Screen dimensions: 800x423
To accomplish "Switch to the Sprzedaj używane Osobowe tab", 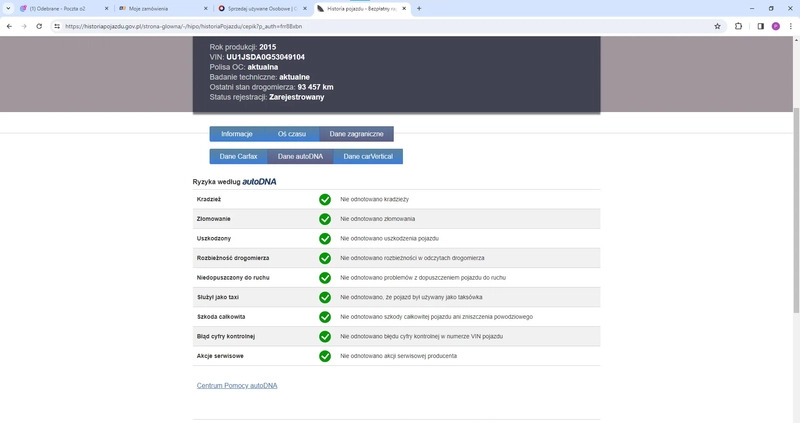I will coord(262,9).
